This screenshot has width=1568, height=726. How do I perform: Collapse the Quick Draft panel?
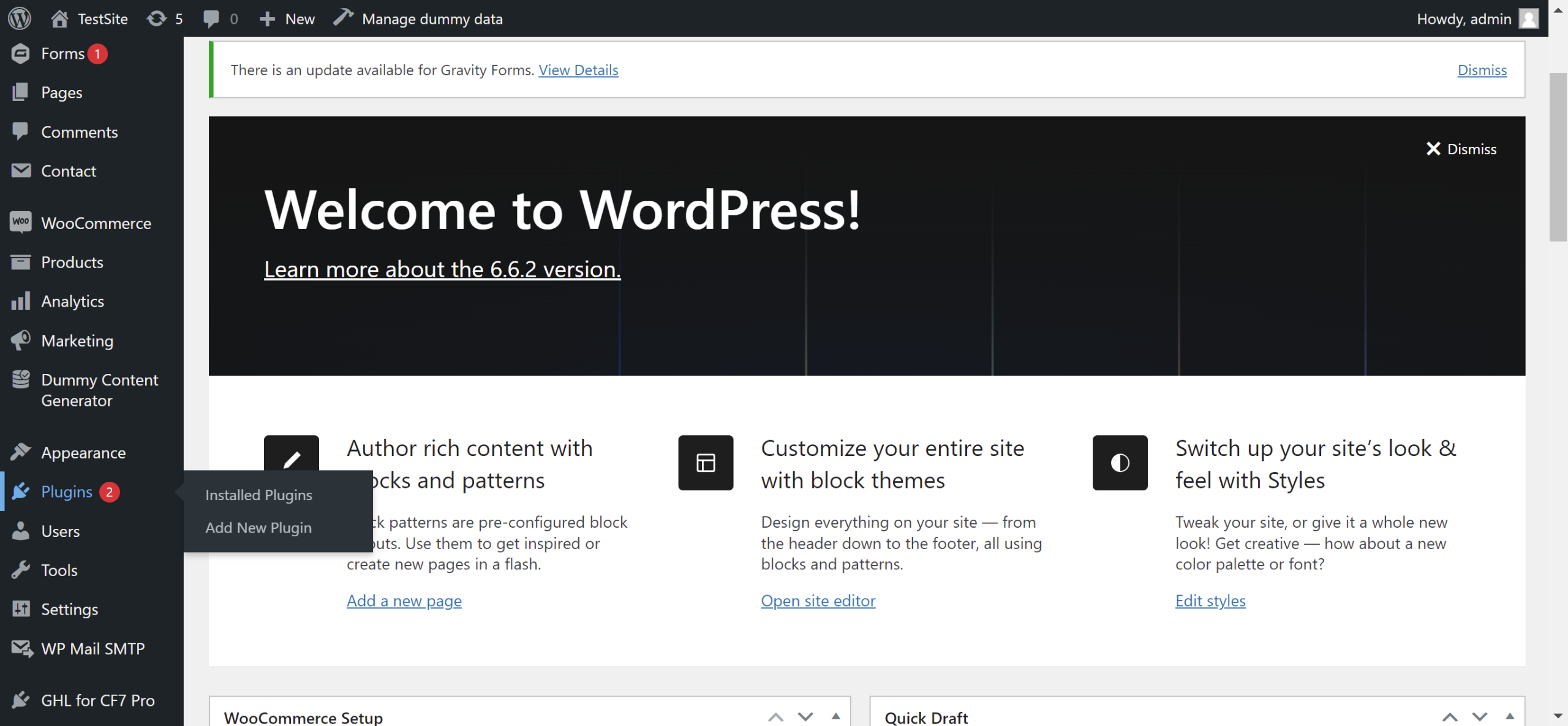(1510, 716)
